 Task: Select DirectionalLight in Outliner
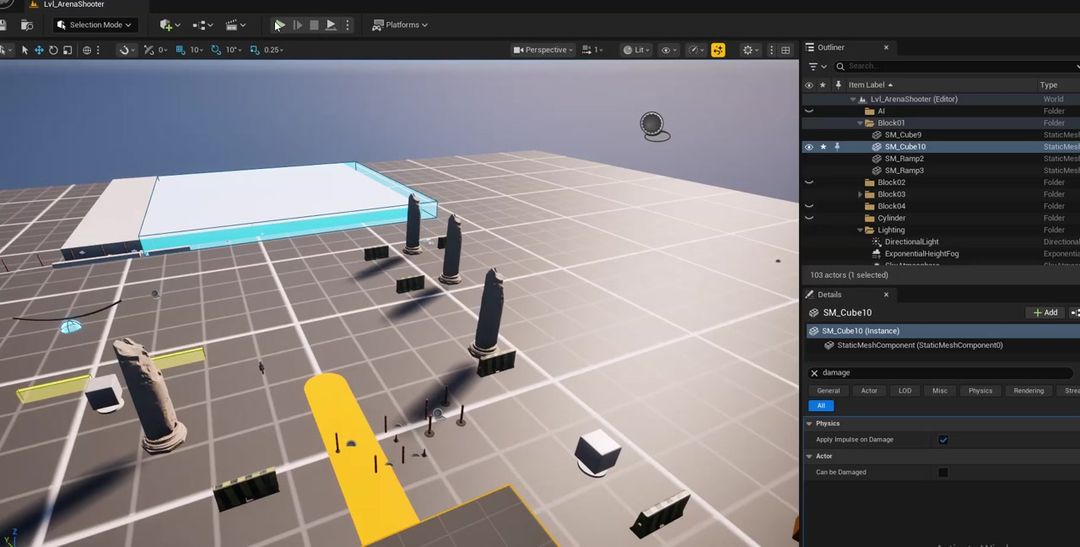911,242
